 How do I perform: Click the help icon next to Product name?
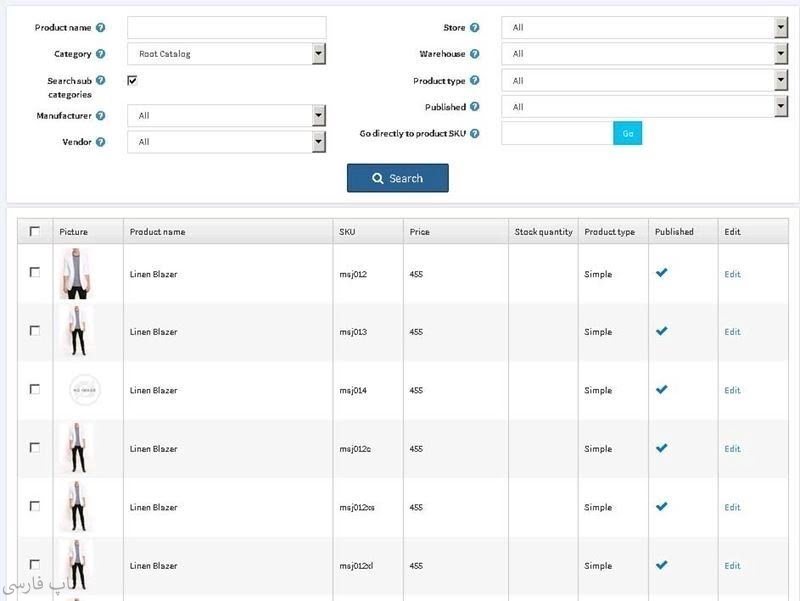point(100,28)
